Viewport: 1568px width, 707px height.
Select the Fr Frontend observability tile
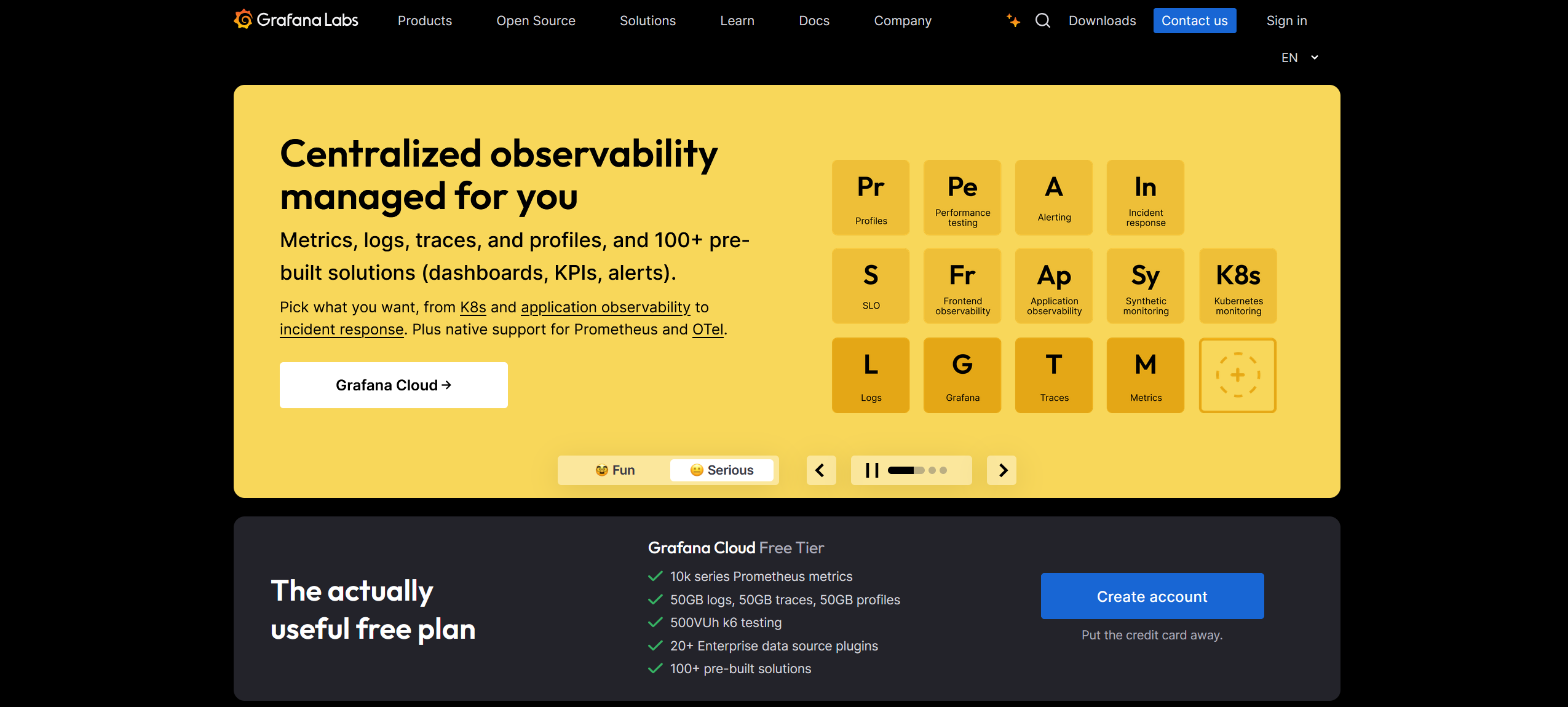(x=962, y=286)
